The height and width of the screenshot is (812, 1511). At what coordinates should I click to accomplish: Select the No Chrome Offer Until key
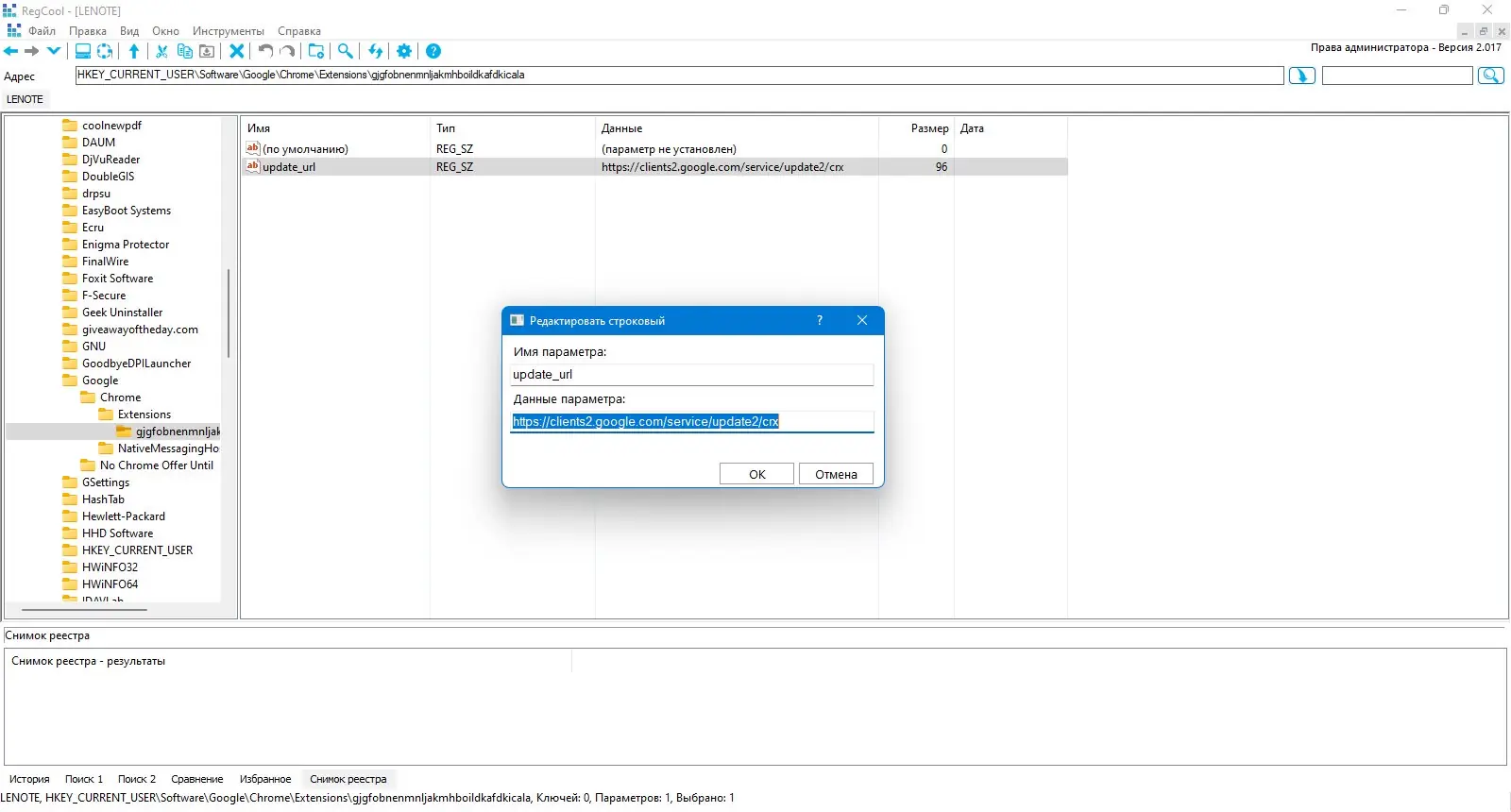(x=157, y=465)
